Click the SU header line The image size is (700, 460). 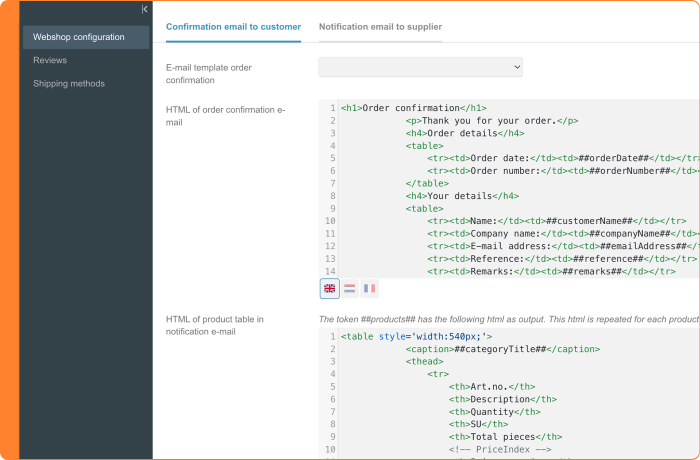pos(478,424)
